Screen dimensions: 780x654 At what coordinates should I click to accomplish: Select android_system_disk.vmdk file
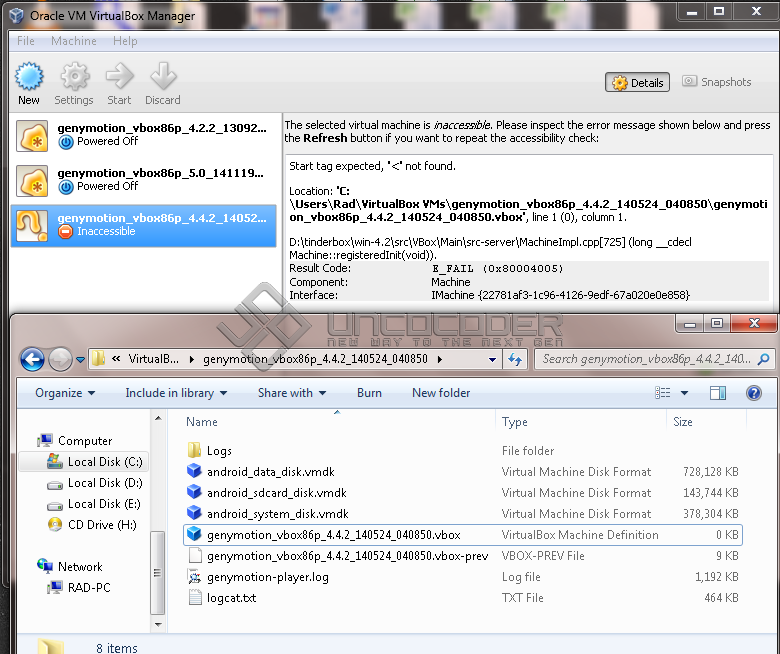[278, 514]
